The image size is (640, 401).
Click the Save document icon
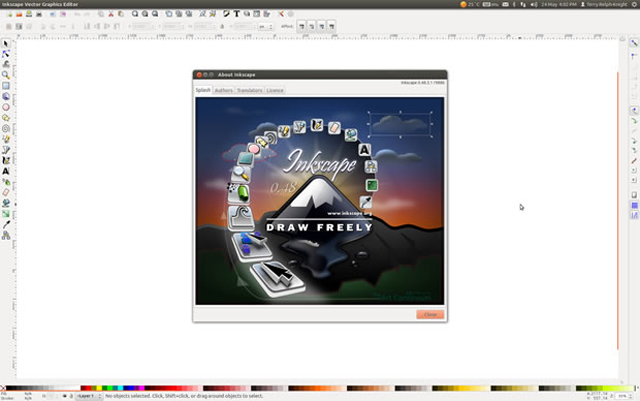click(x=29, y=14)
